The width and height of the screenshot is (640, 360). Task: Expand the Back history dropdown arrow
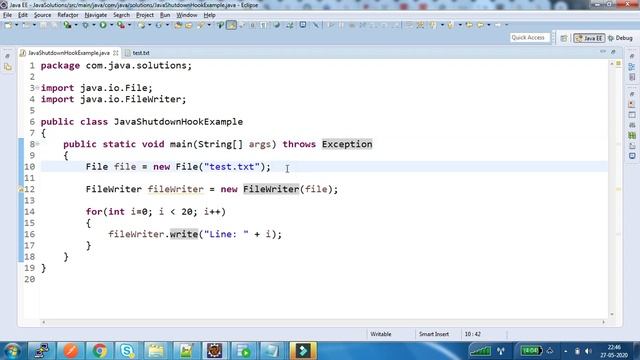point(489,25)
